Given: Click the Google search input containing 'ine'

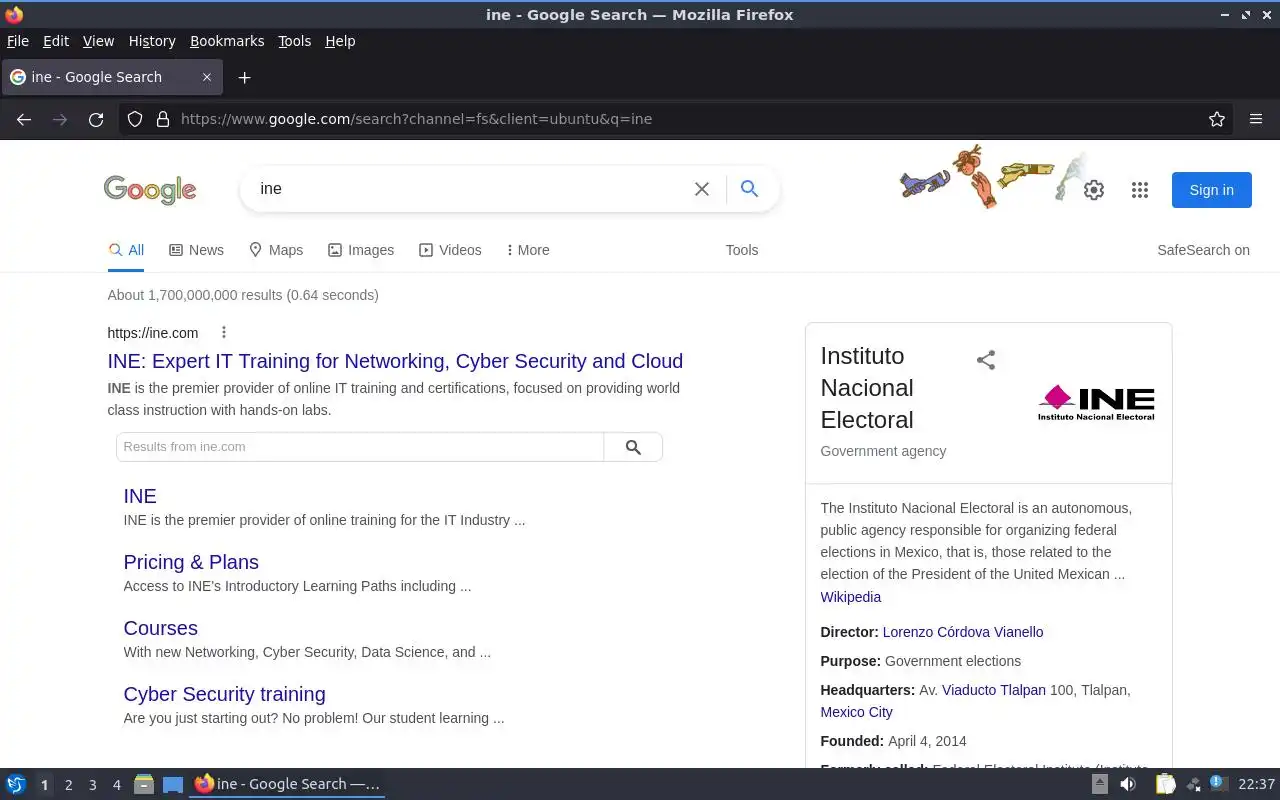Looking at the screenshot, I should [x=470, y=189].
